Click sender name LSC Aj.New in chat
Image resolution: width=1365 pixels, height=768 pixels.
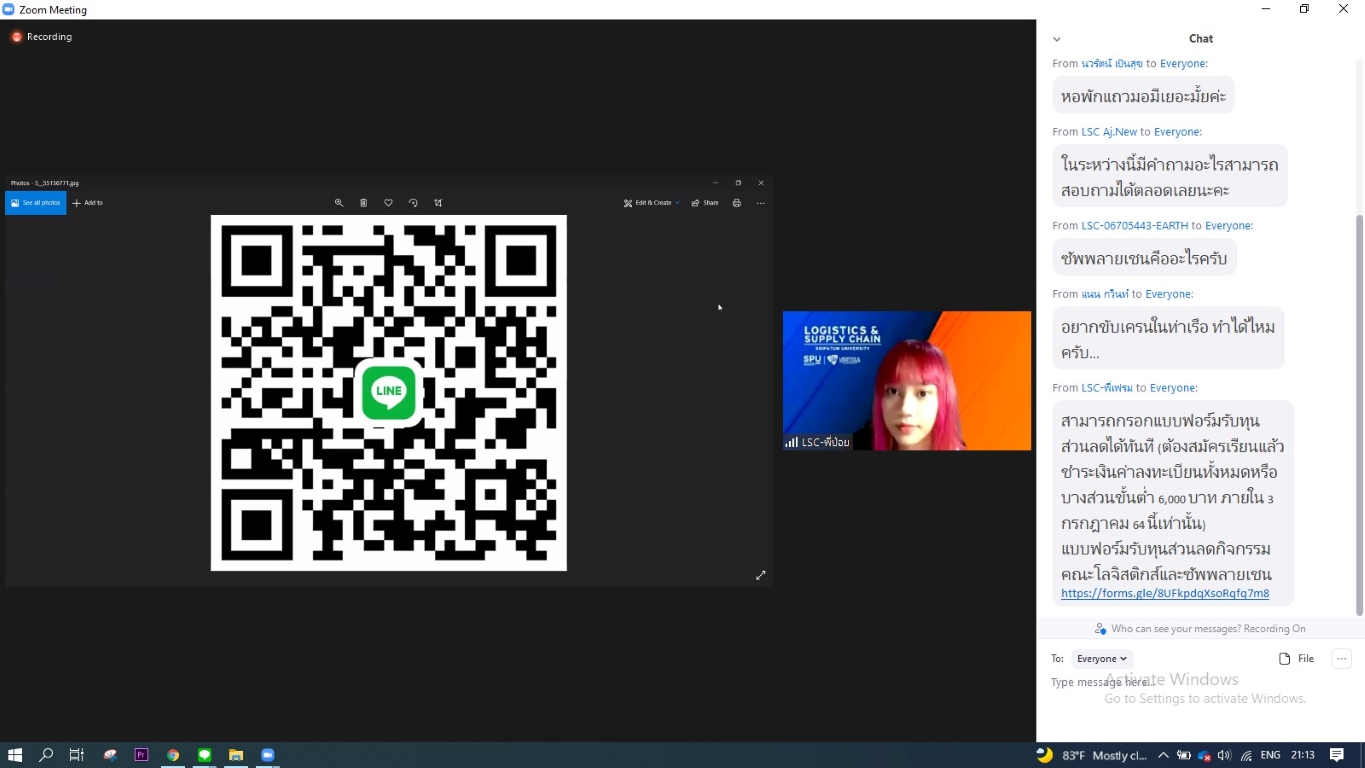[1109, 132]
